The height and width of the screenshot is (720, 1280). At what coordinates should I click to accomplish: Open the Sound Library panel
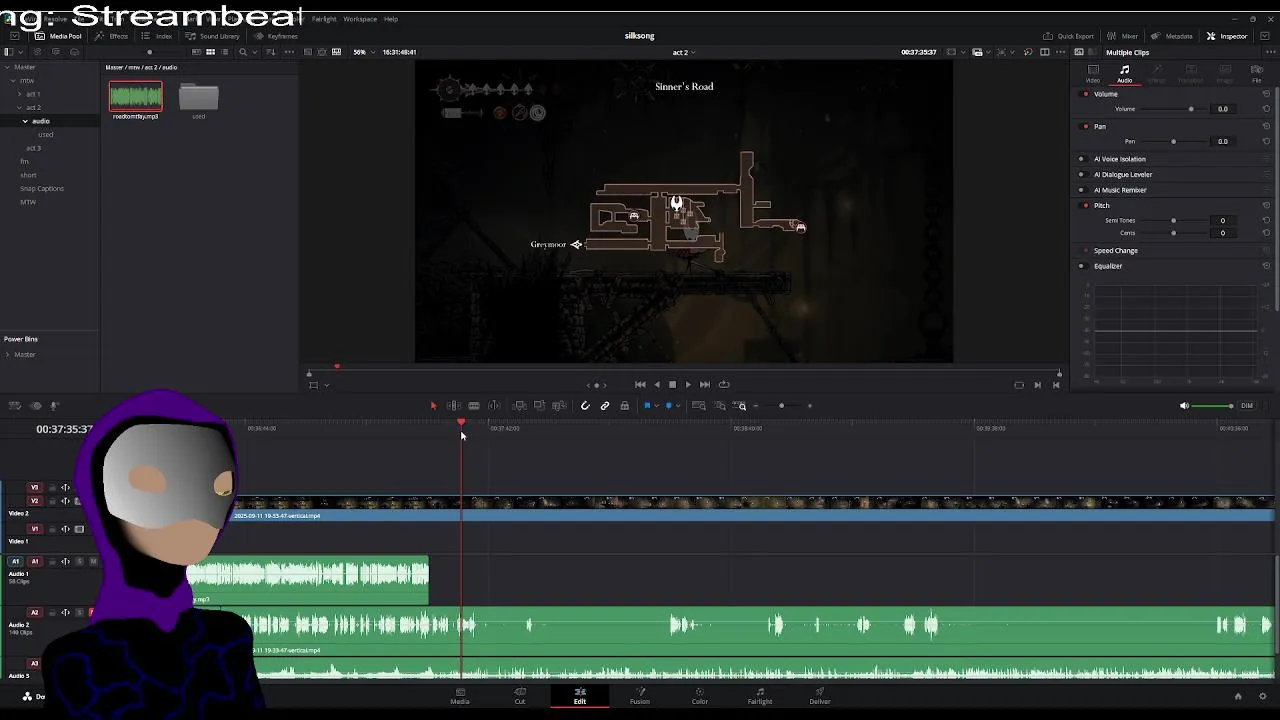[212, 36]
